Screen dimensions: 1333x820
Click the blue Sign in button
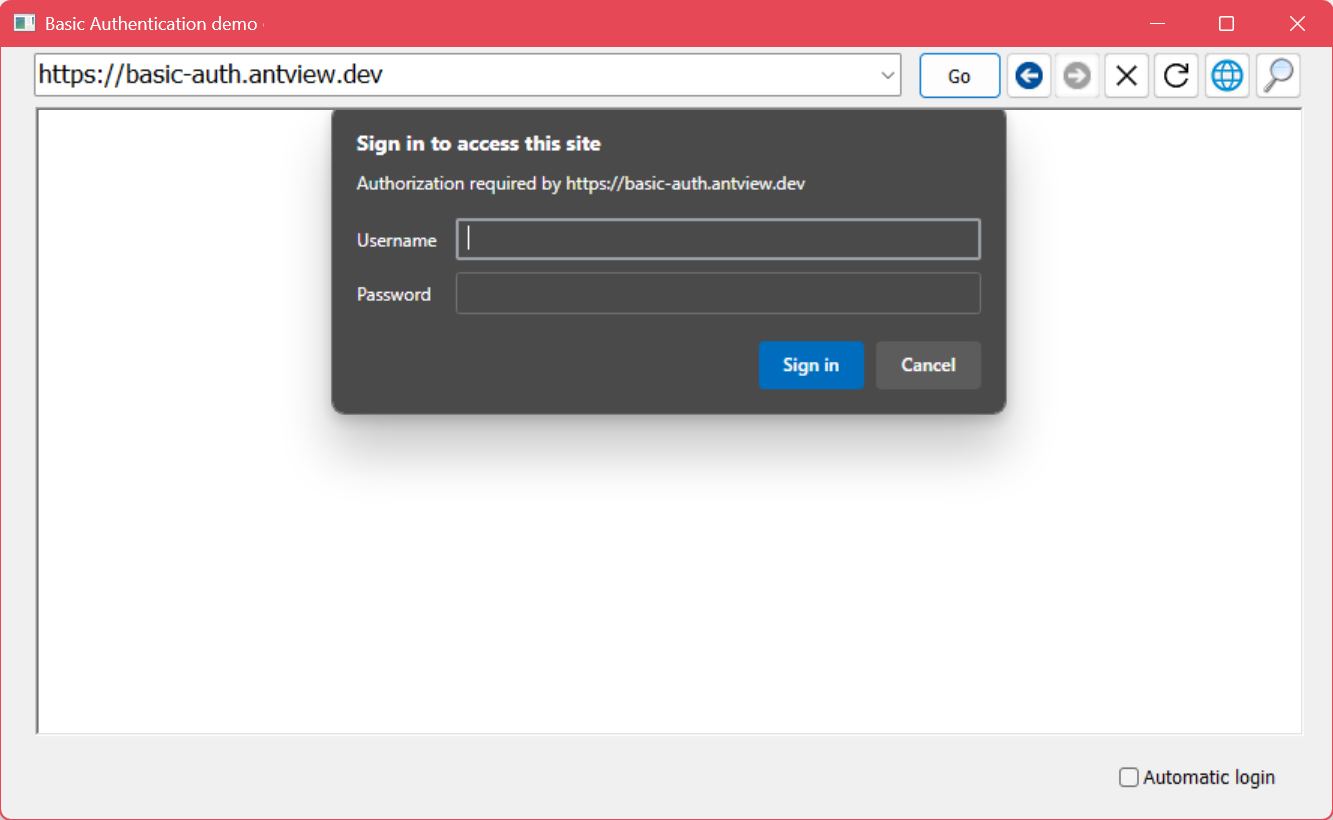pos(811,365)
